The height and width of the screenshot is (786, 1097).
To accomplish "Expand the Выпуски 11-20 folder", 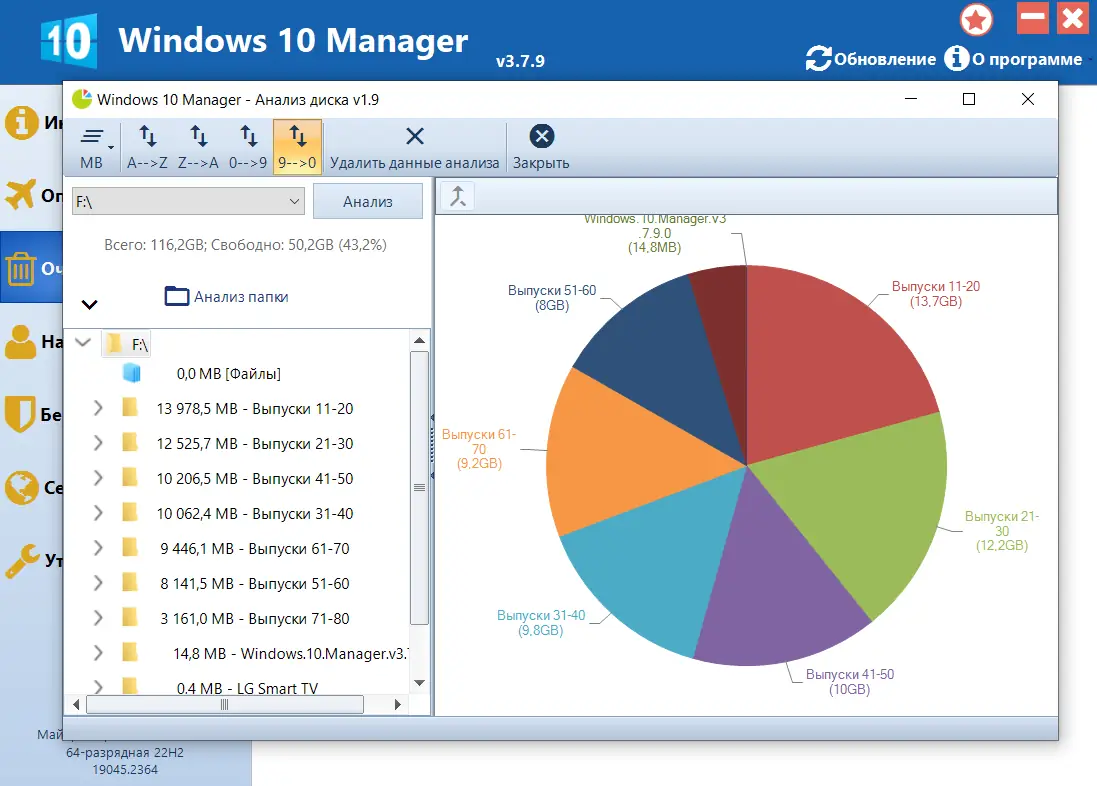I will tap(98, 408).
